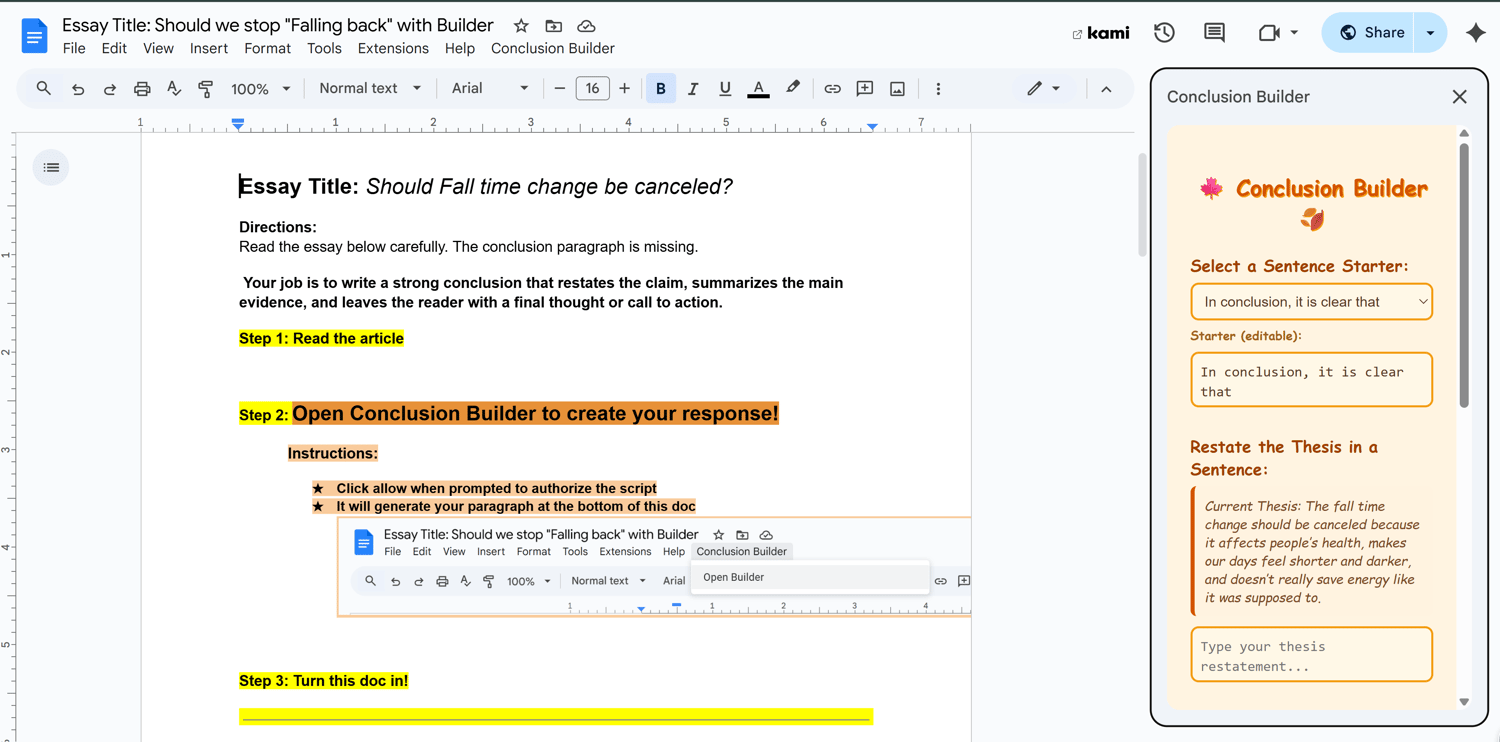Open the Help menu
The width and height of the screenshot is (1500, 742).
pos(459,48)
